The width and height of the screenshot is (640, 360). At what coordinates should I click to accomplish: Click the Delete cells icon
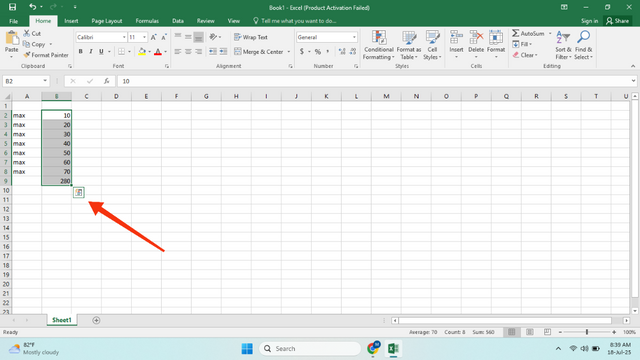point(476,38)
